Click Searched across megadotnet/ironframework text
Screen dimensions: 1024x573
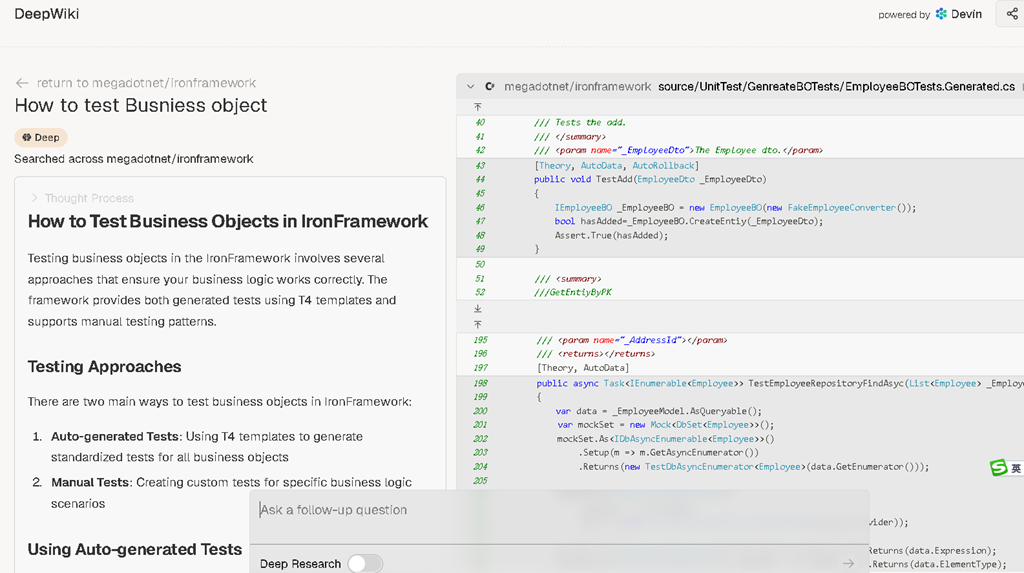134,159
